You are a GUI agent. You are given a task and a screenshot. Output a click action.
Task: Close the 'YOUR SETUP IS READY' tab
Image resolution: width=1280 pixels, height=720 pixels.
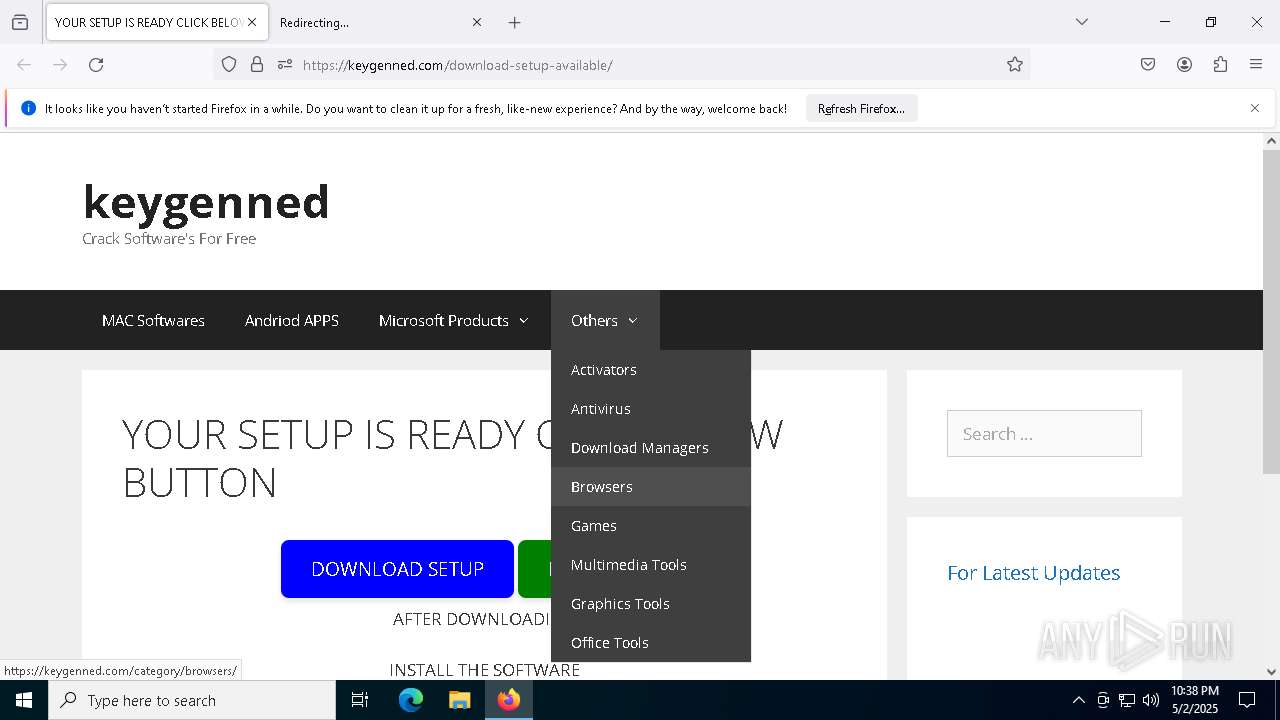tap(252, 22)
